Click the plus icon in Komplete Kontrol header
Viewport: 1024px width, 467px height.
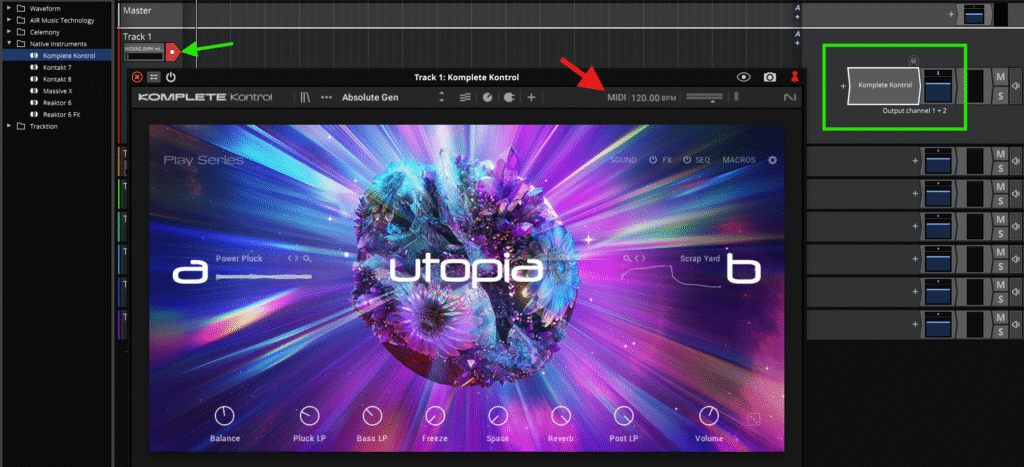coord(532,97)
